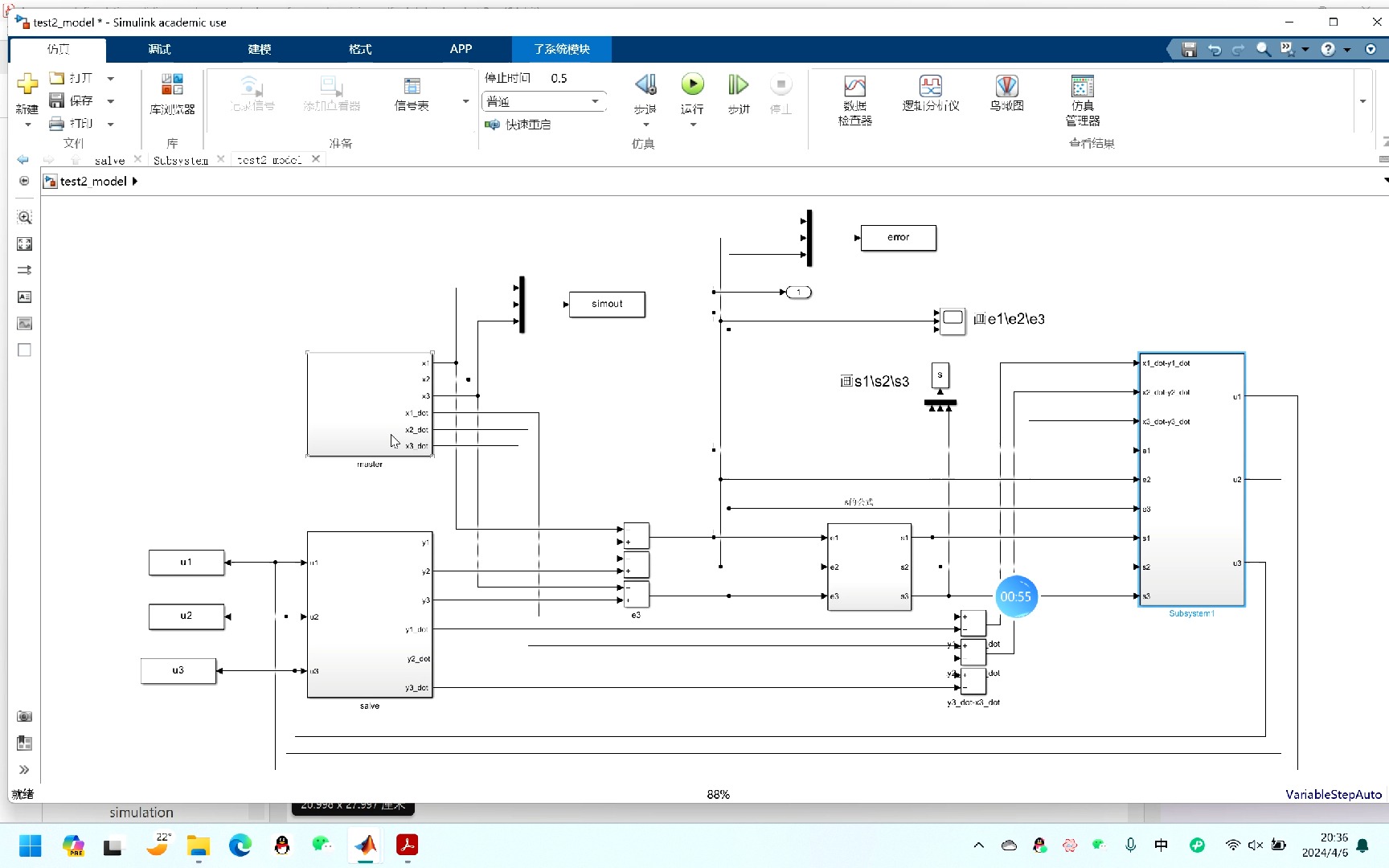This screenshot has height=868, width=1389.
Task: Open the Simulation Manager
Action: pyautogui.click(x=1083, y=100)
